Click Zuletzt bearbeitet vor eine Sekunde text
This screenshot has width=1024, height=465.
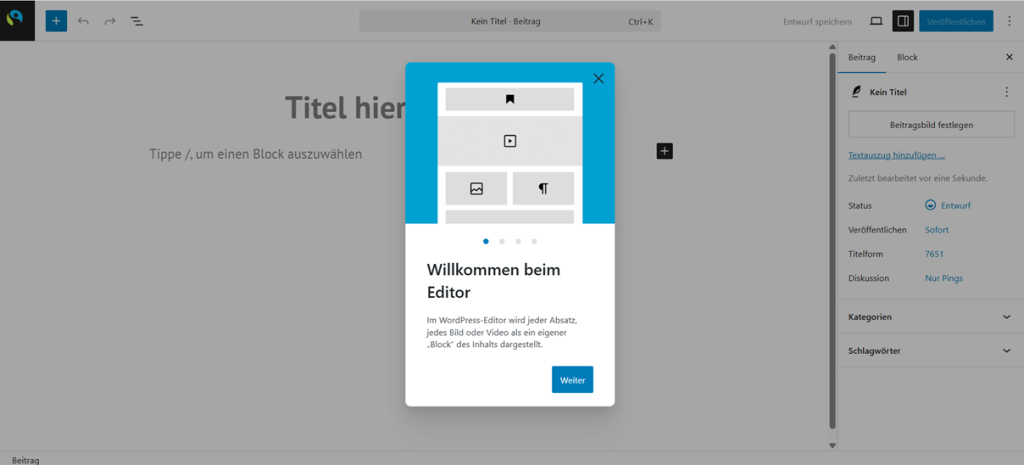click(918, 178)
